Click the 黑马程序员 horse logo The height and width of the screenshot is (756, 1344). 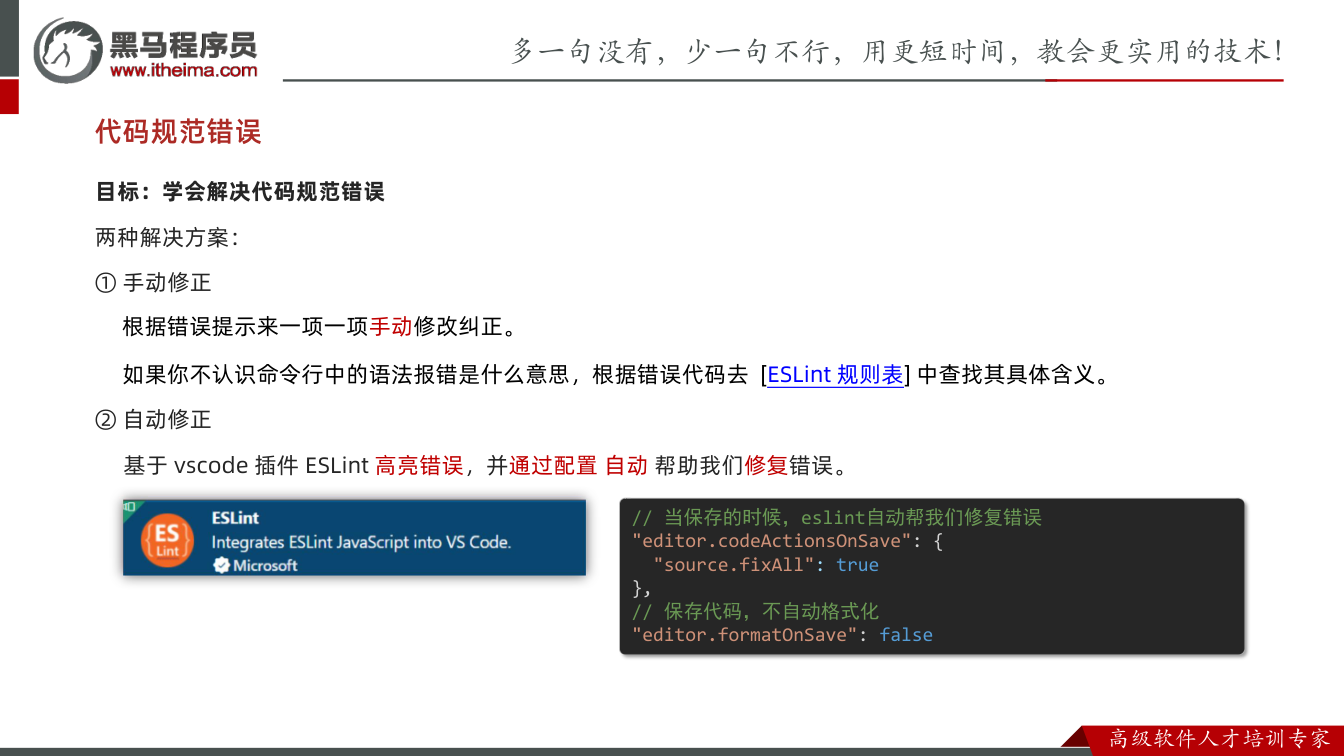coord(68,49)
